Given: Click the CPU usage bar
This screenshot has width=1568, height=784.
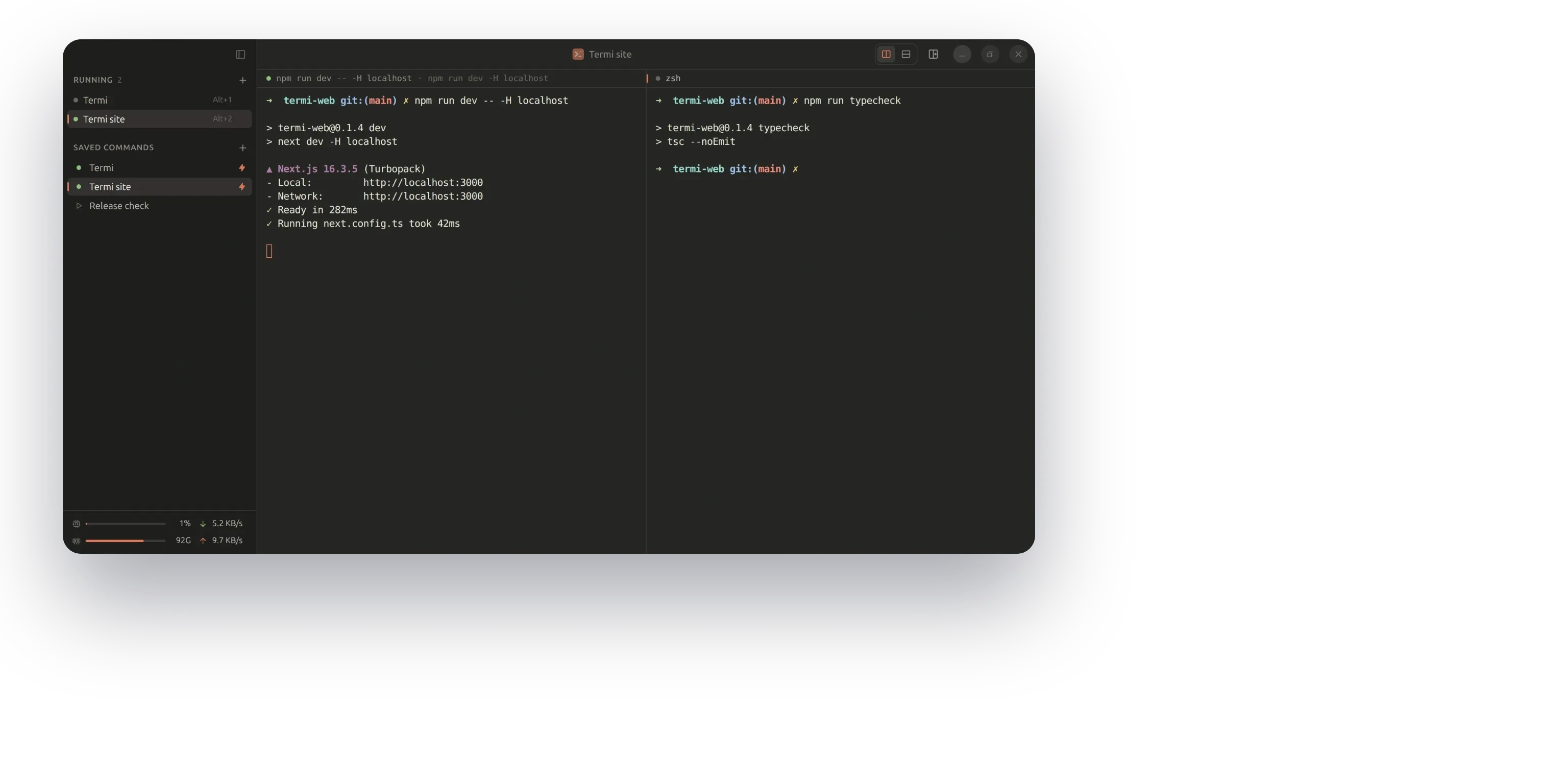Looking at the screenshot, I should [x=126, y=524].
